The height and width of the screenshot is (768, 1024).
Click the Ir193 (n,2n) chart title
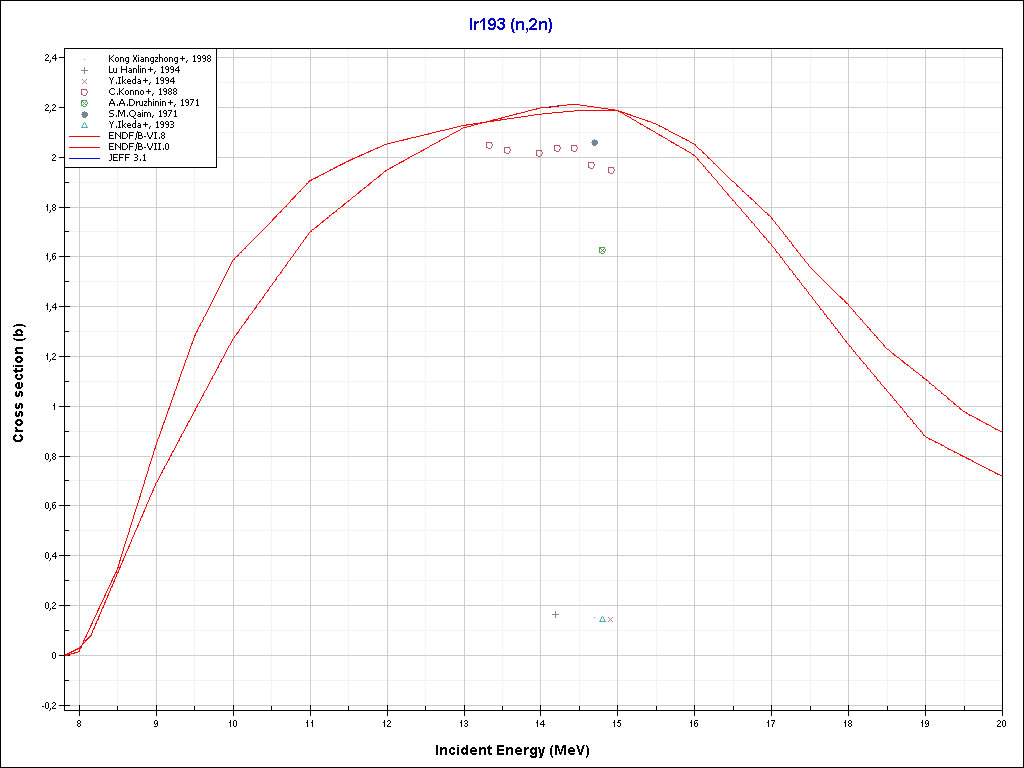[511, 25]
